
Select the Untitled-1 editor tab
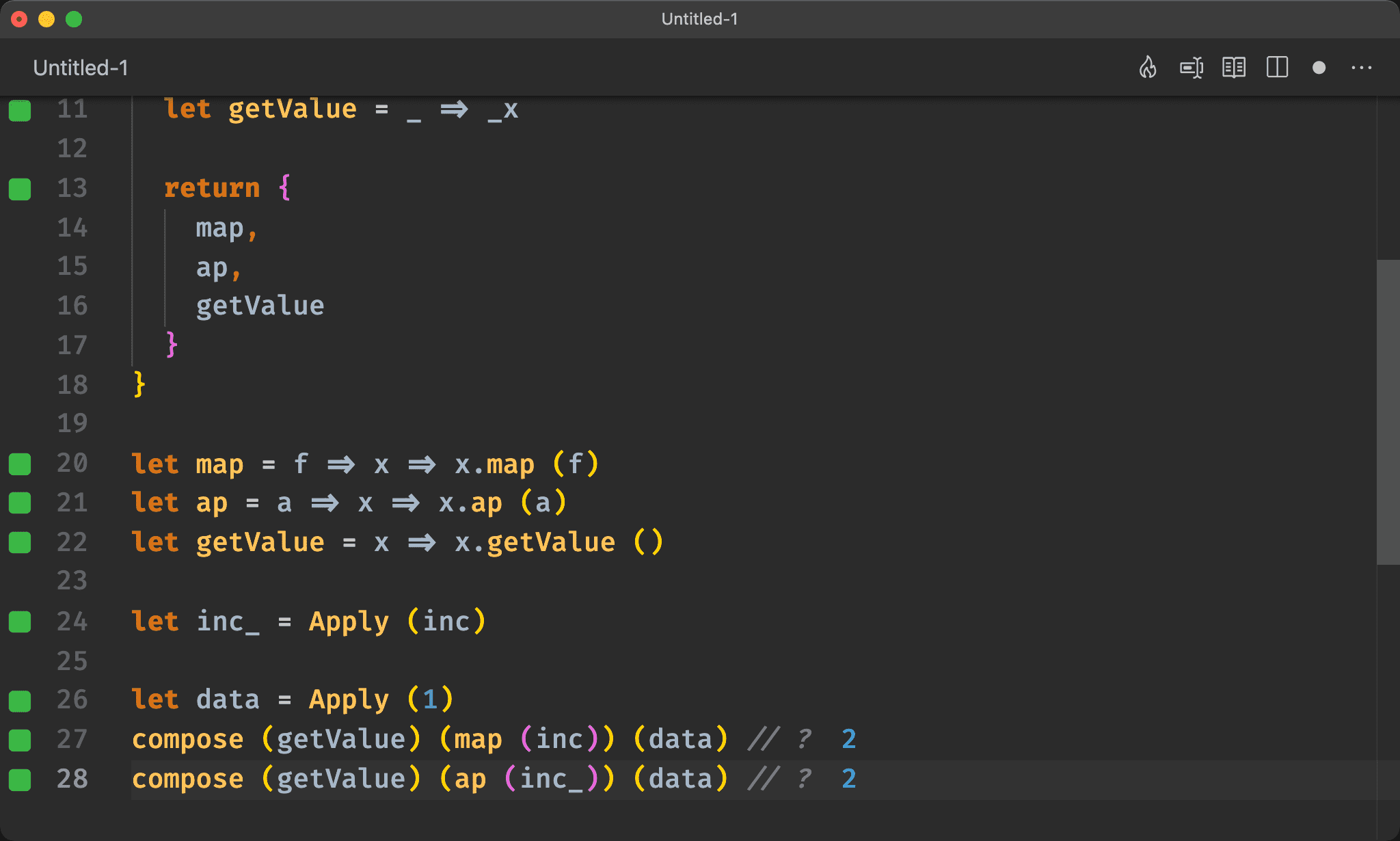coord(81,68)
